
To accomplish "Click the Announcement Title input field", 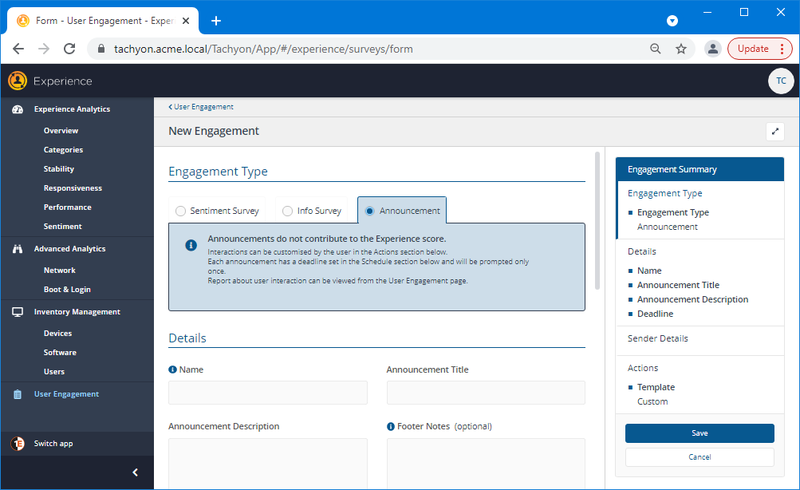I will 486,393.
